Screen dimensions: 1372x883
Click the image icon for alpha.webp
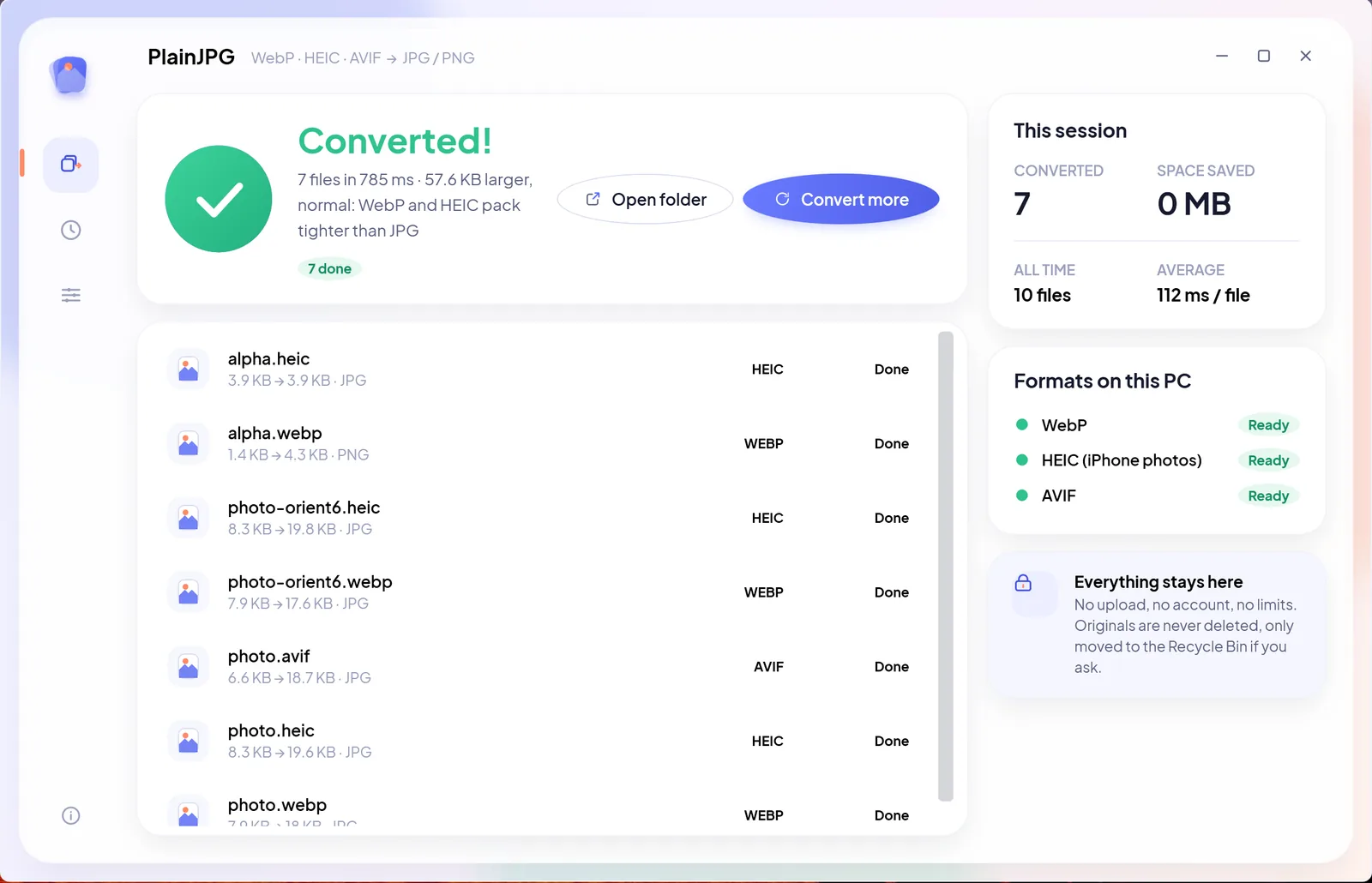(x=189, y=444)
